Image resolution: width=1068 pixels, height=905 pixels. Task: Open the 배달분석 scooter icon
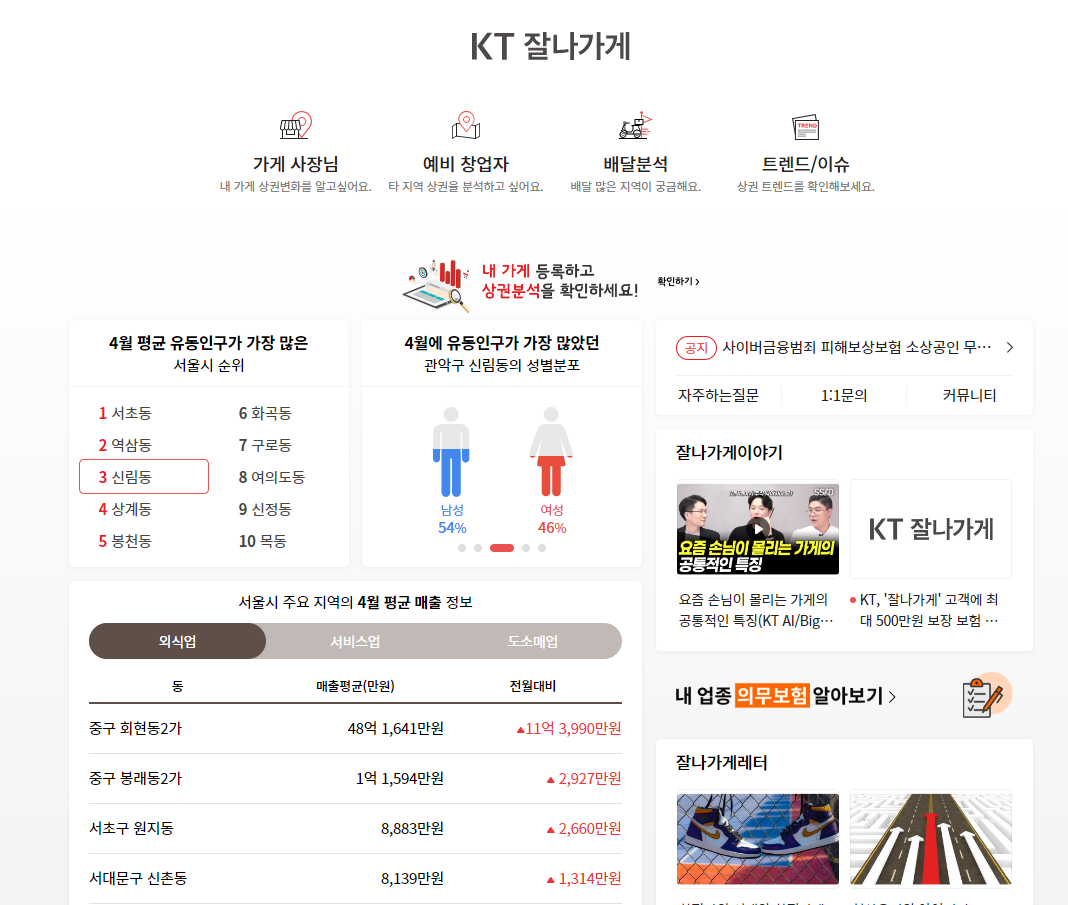[x=635, y=125]
